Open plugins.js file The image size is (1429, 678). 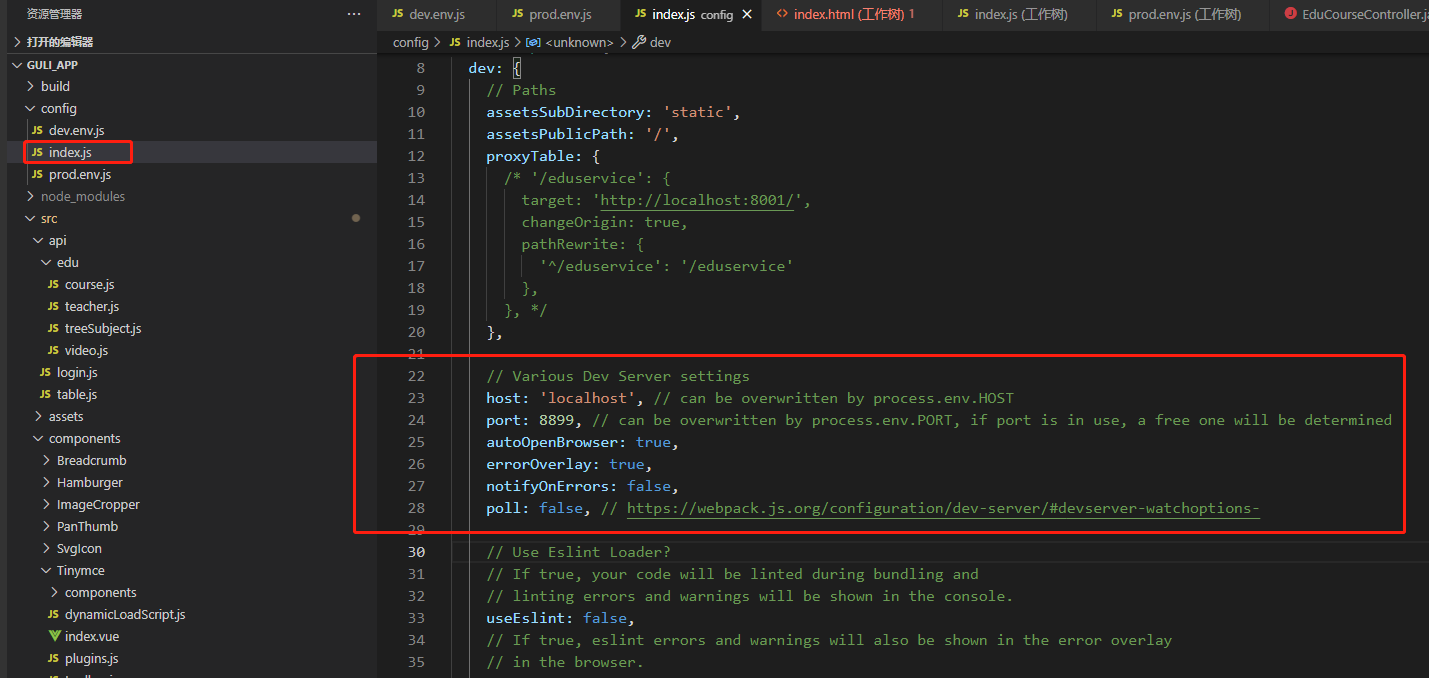92,659
